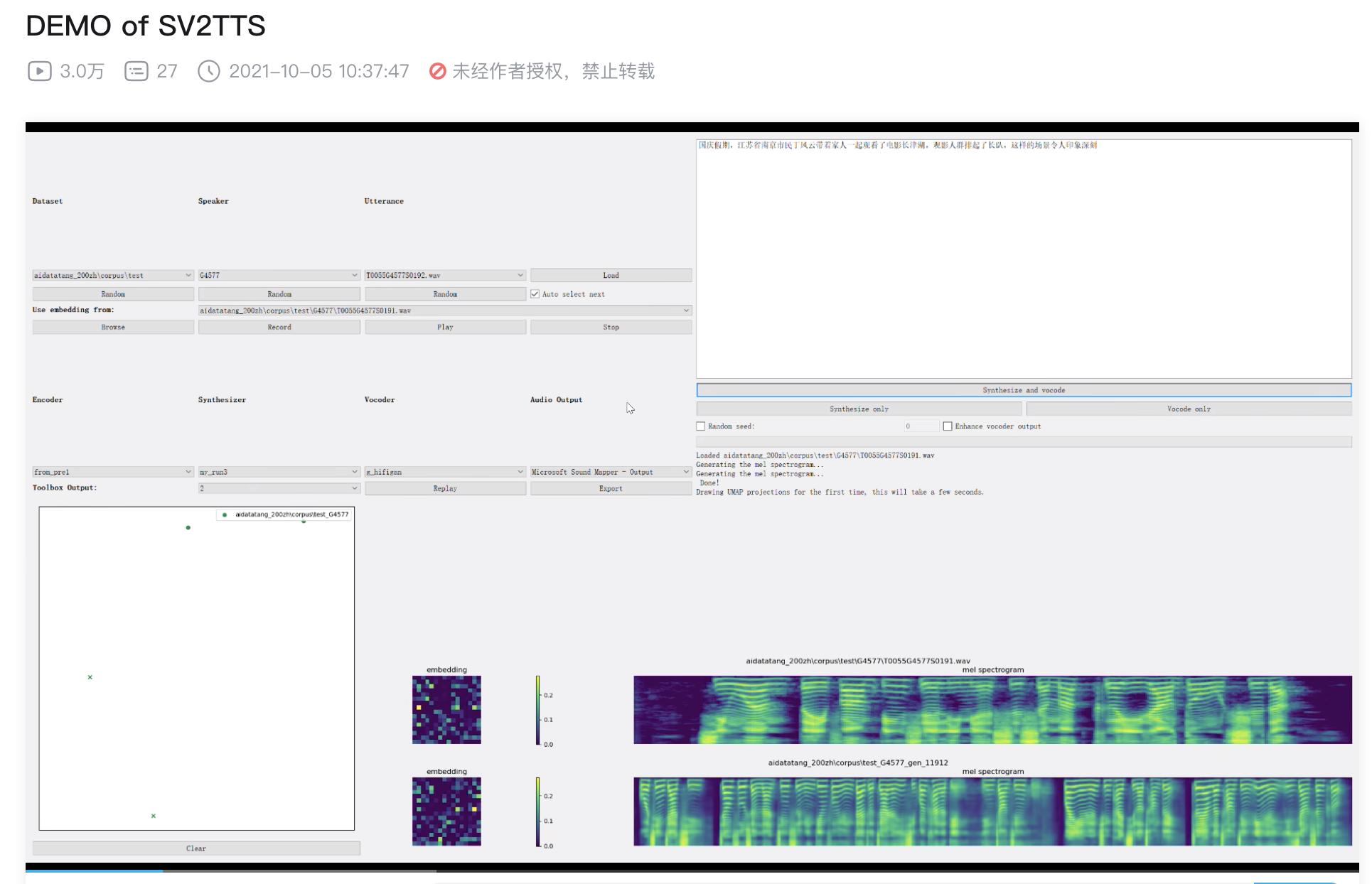1372x884 pixels.
Task: Click the clock icon beside the upload date
Action: (208, 71)
